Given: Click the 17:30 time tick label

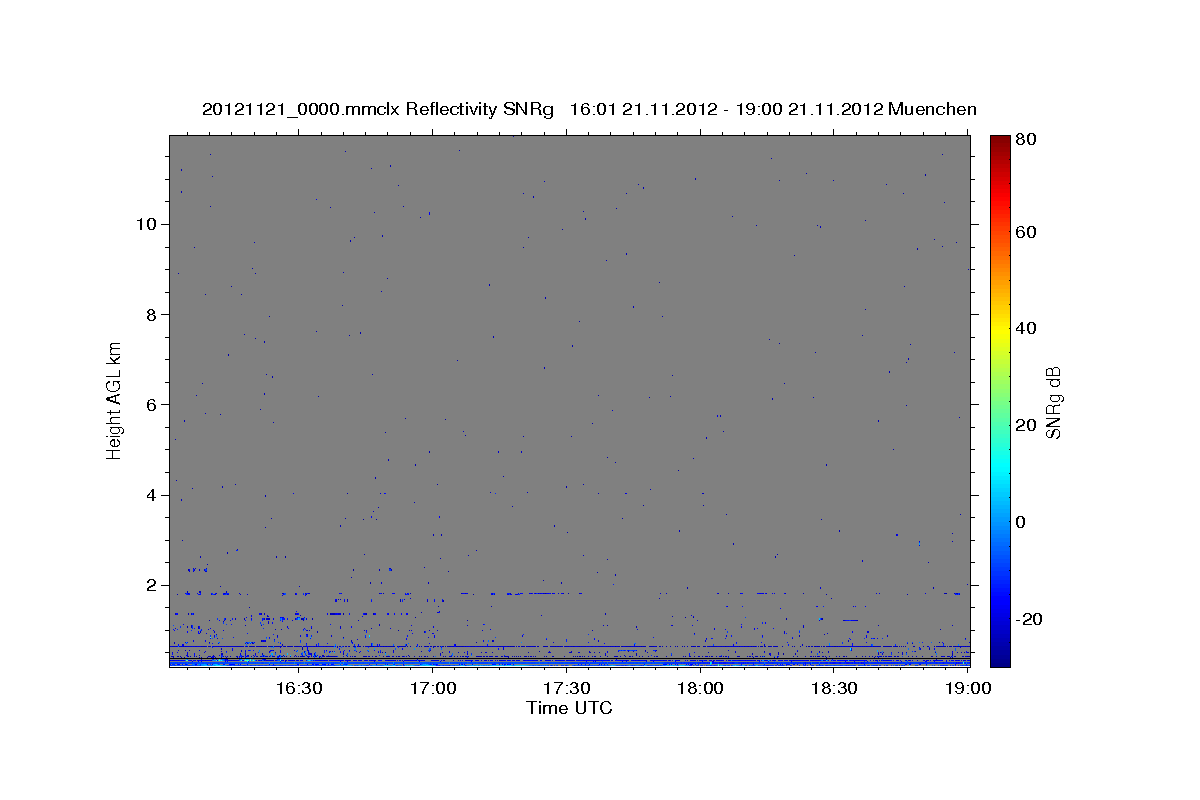Looking at the screenshot, I should 567,688.
